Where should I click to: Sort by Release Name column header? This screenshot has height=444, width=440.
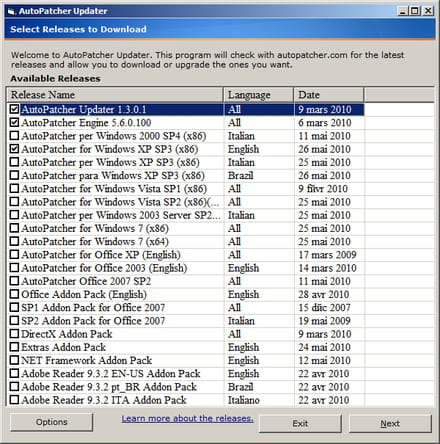[x=115, y=95]
